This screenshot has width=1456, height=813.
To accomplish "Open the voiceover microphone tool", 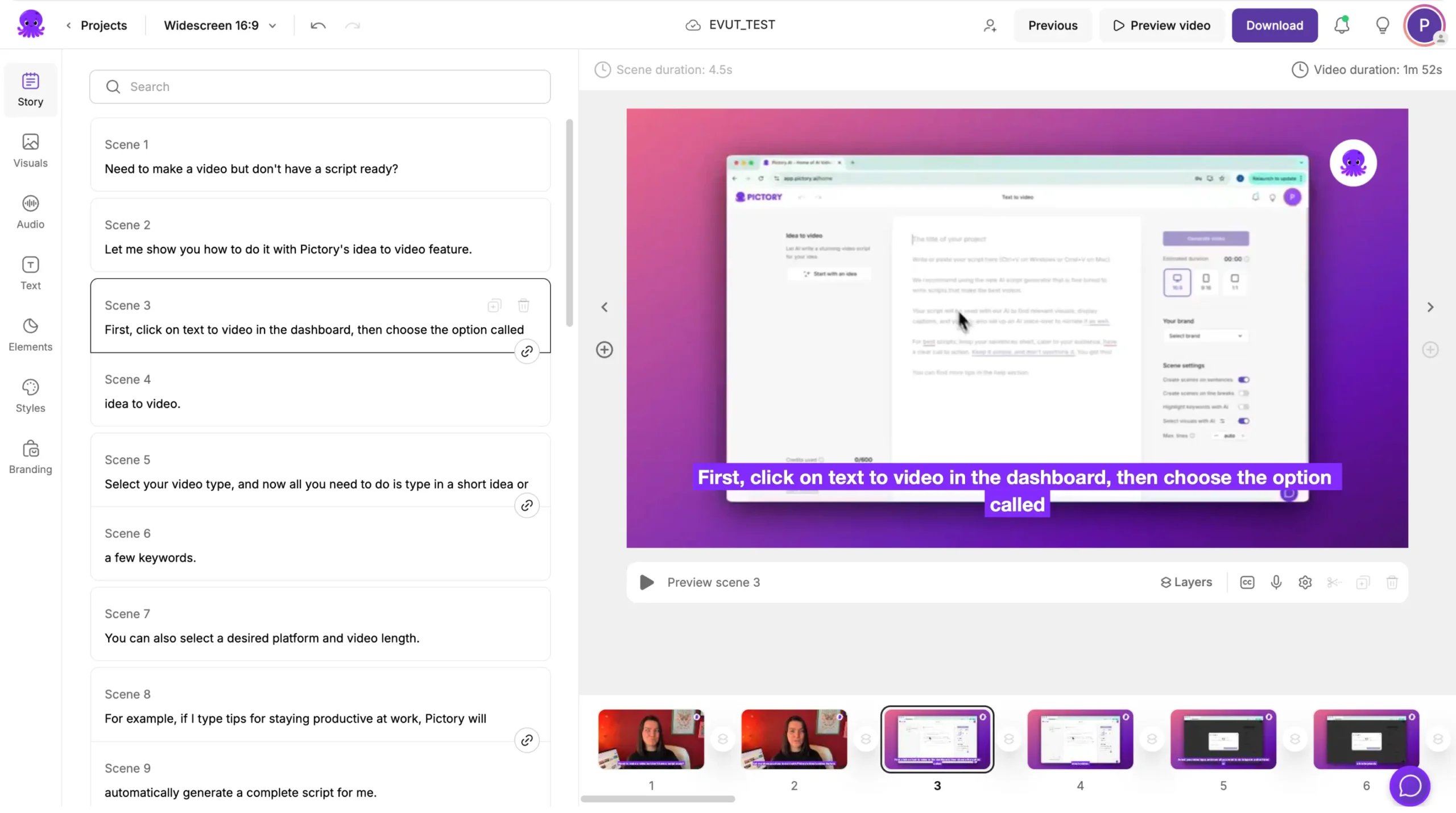I will tap(1276, 582).
